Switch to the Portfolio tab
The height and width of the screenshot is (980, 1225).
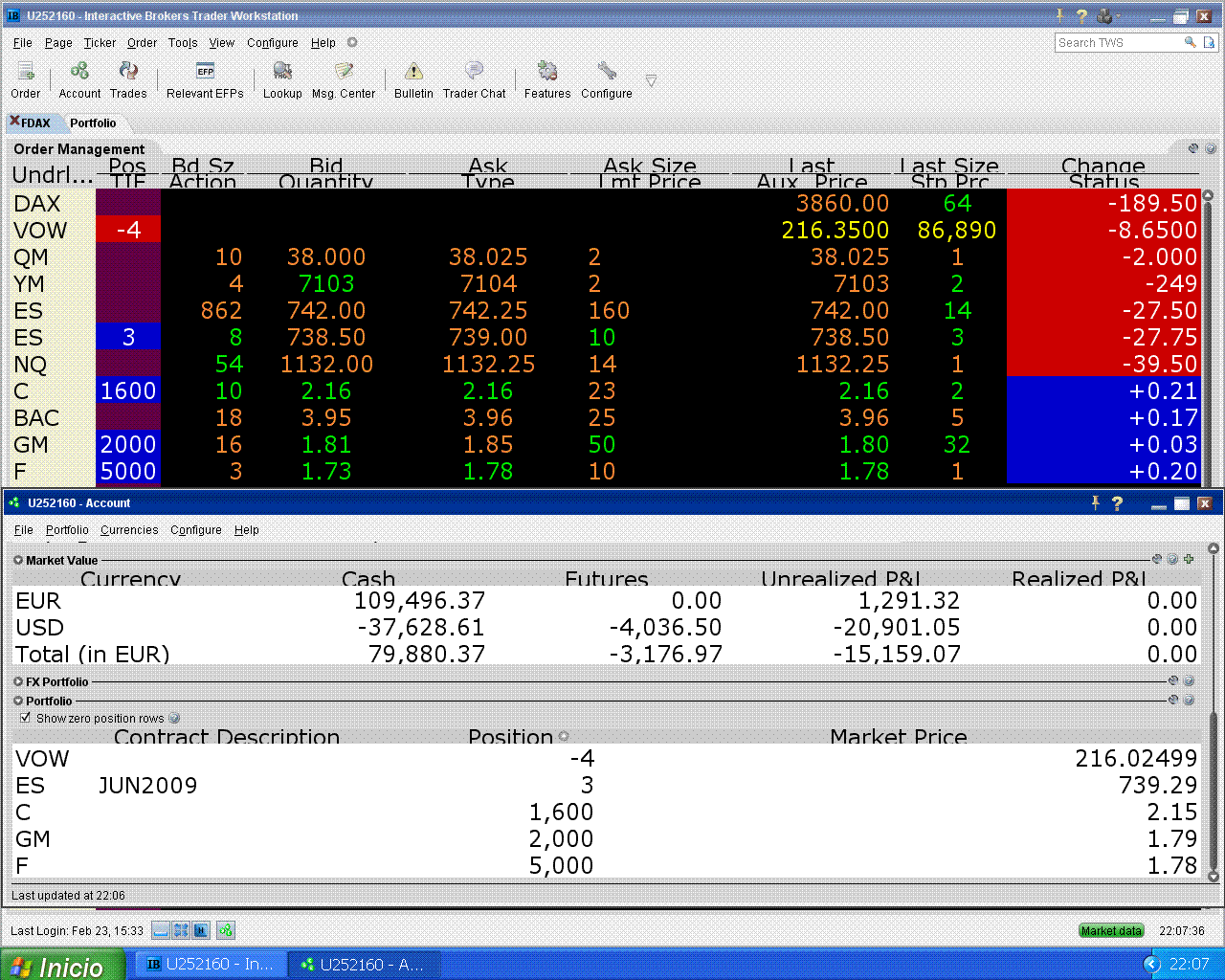93,123
